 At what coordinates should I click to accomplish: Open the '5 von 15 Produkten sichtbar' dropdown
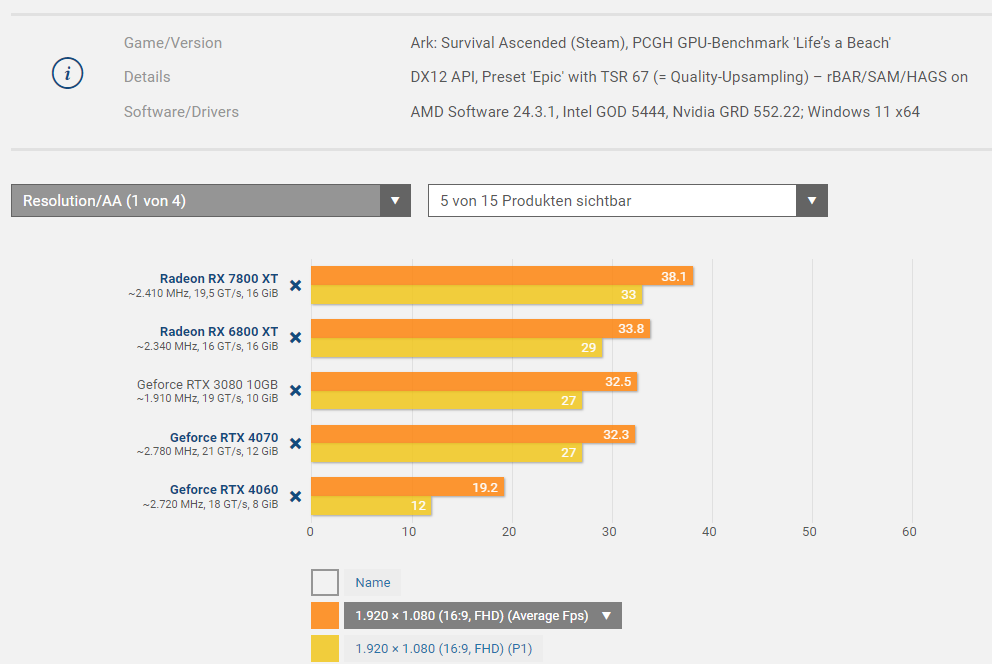coord(628,200)
